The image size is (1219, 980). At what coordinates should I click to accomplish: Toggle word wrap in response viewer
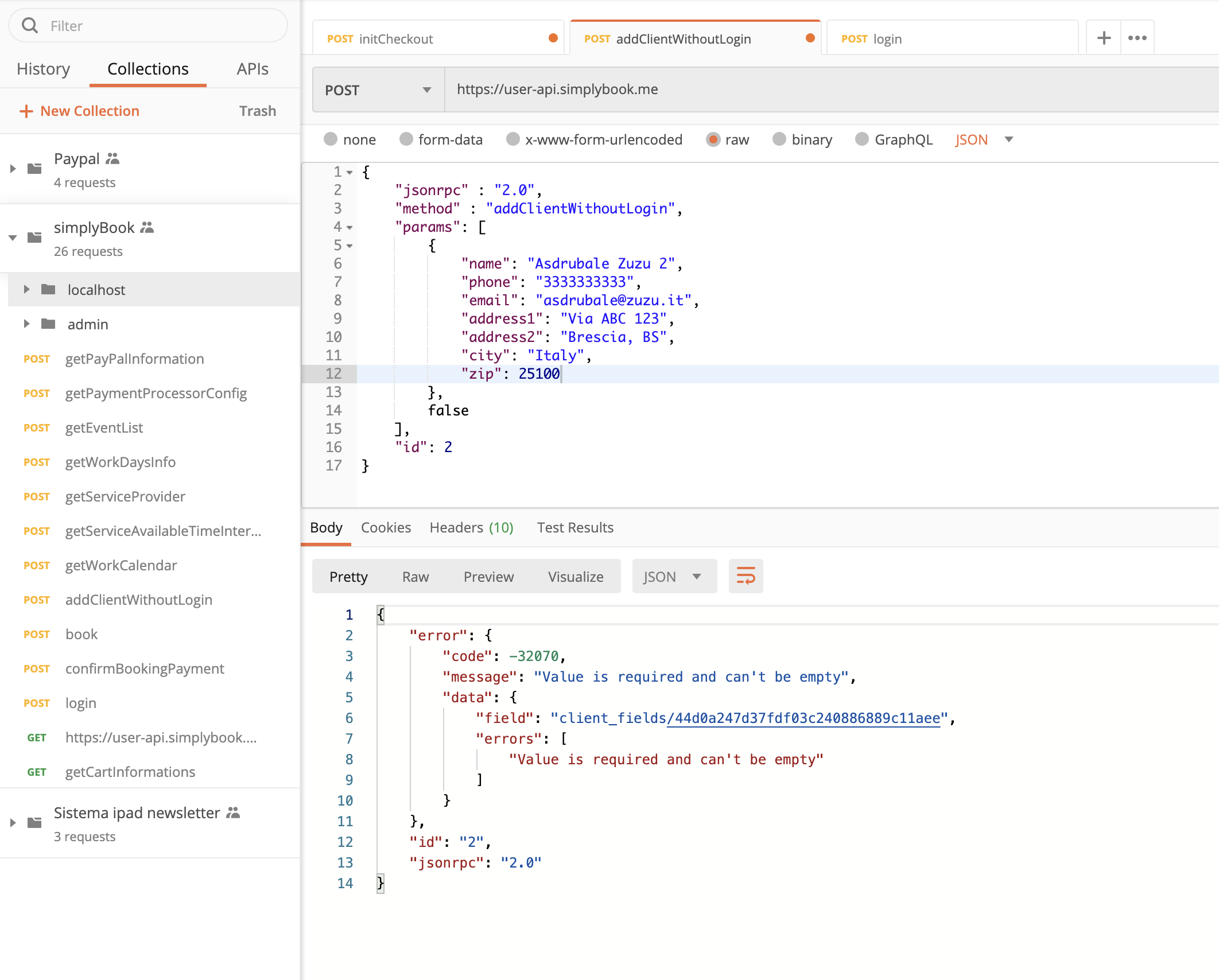coord(746,576)
